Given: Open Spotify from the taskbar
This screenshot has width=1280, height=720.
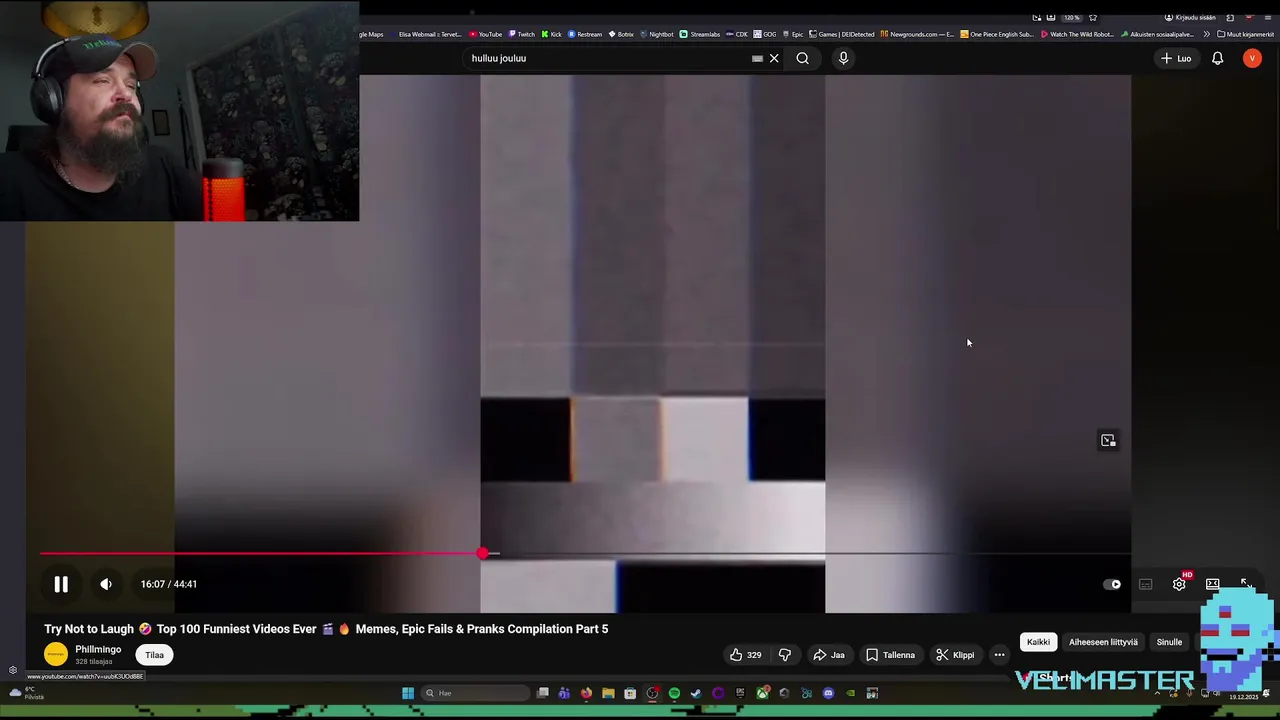Looking at the screenshot, I should click(x=674, y=693).
